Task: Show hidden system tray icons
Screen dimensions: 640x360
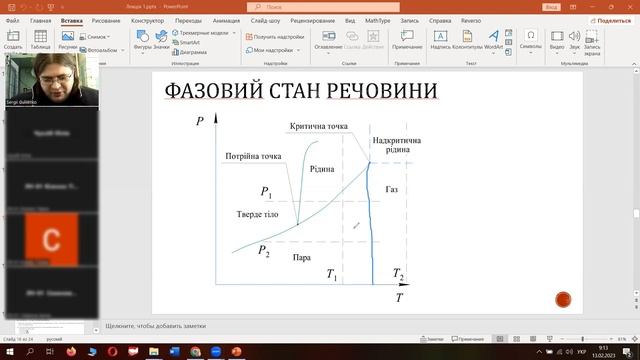Action: pyautogui.click(x=539, y=352)
